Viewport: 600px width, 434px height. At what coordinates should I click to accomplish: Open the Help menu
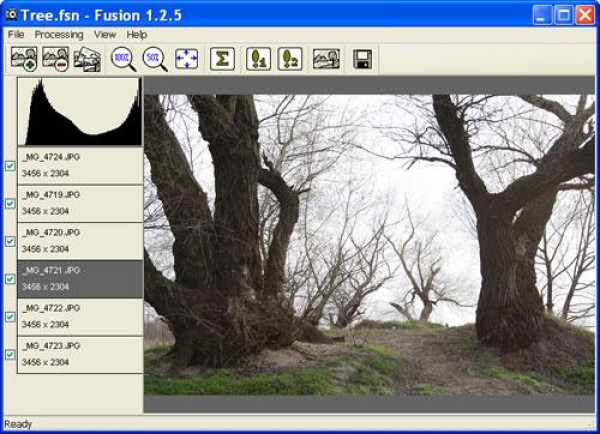coord(137,34)
